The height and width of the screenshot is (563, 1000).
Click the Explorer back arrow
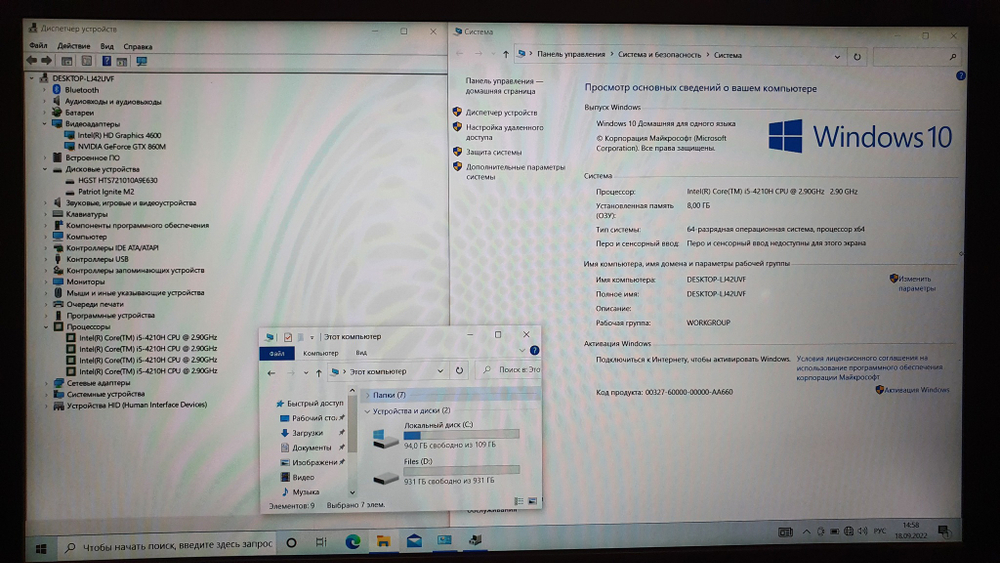coord(272,372)
